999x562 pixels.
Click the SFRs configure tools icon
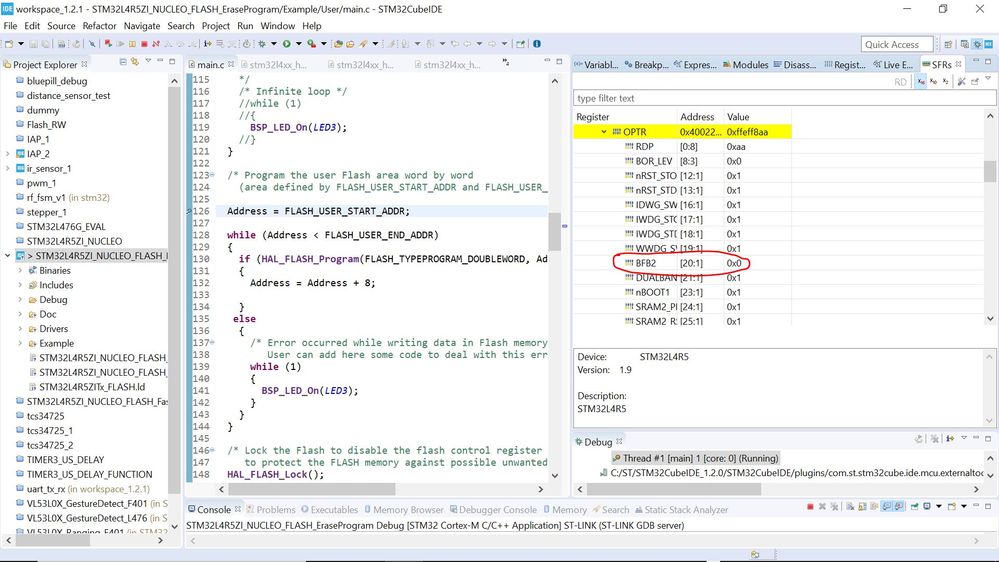(x=961, y=82)
